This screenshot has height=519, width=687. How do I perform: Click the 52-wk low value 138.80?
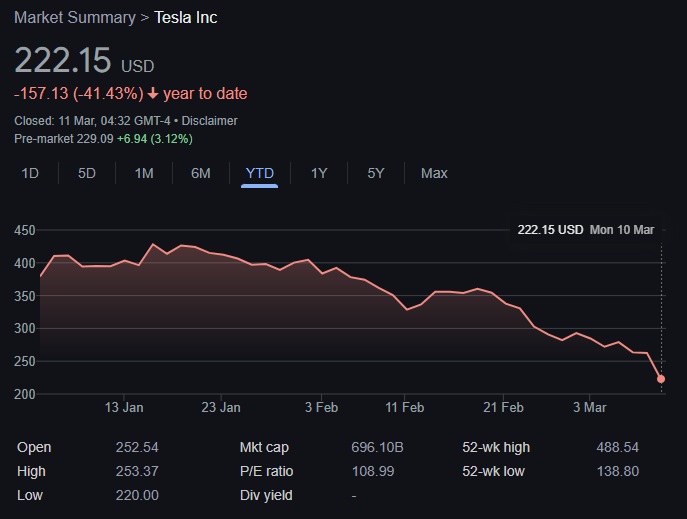pyautogui.click(x=618, y=471)
